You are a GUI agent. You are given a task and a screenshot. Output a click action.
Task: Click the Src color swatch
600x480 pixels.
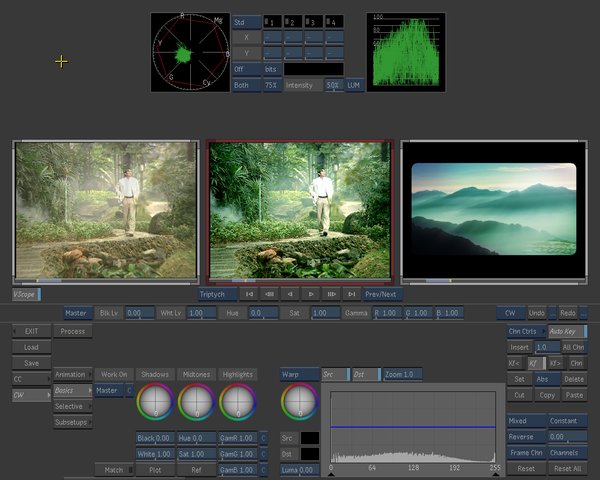tap(310, 438)
